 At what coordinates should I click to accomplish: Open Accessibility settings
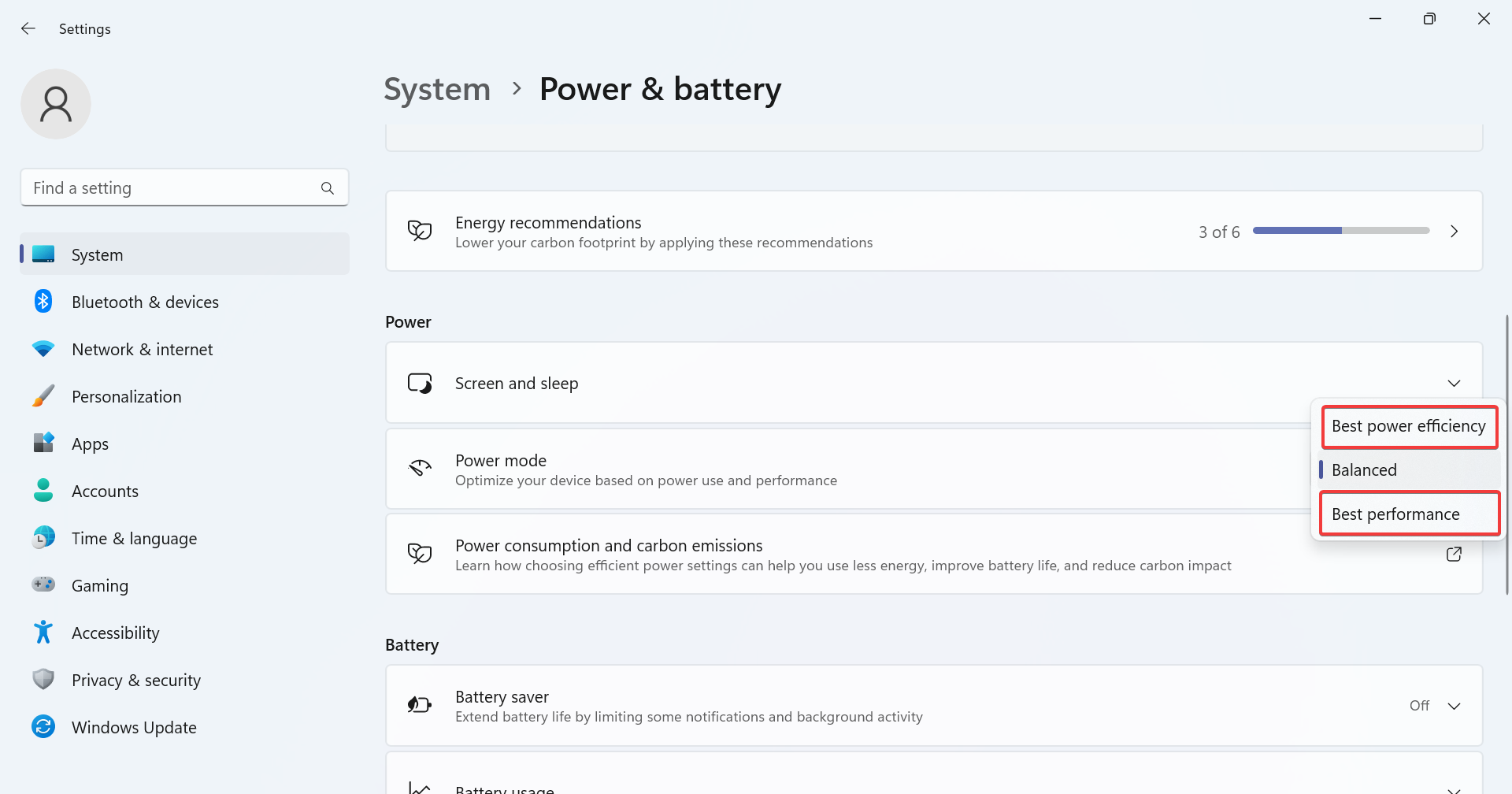pyautogui.click(x=184, y=633)
